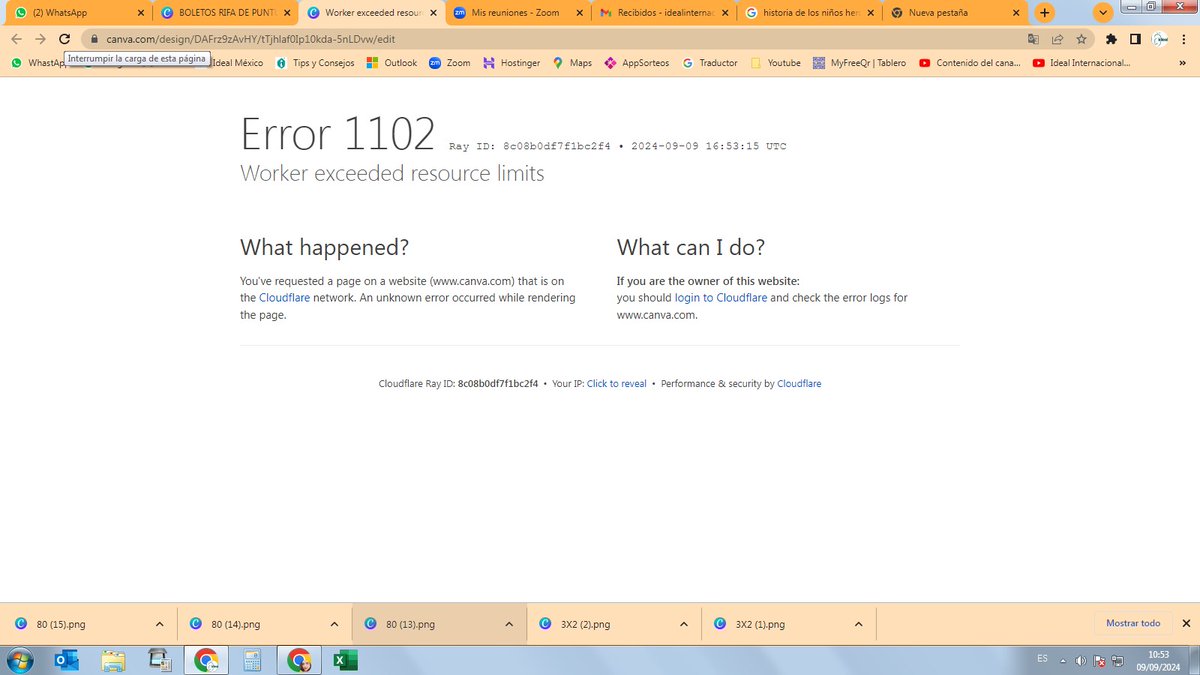Open the Calculator from the taskbar
This screenshot has width=1200, height=675.
point(252,660)
